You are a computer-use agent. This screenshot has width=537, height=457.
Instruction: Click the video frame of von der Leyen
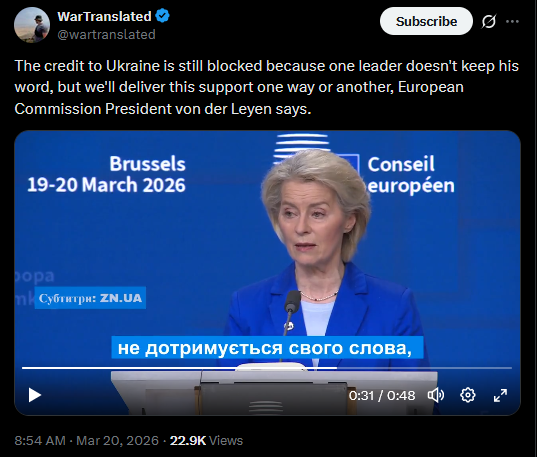pos(267,273)
